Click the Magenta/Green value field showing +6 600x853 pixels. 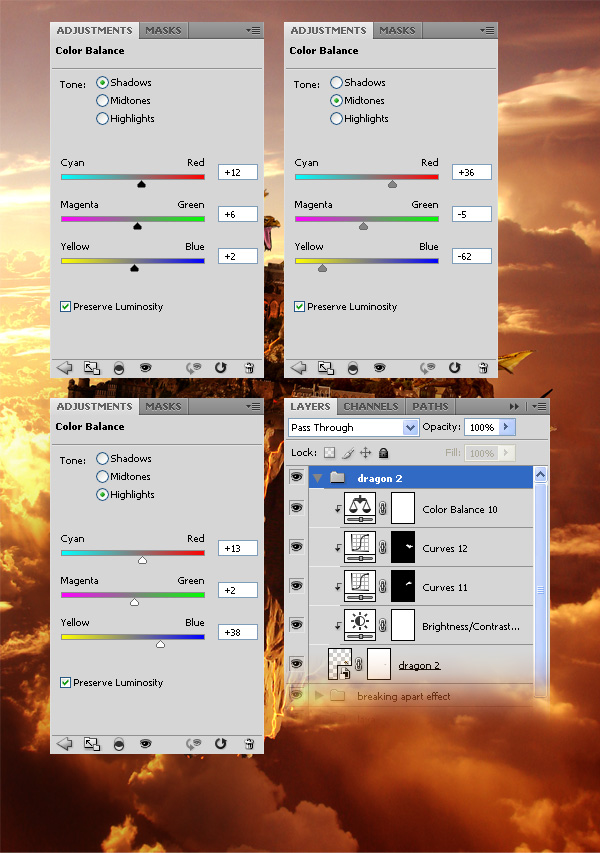[x=238, y=214]
